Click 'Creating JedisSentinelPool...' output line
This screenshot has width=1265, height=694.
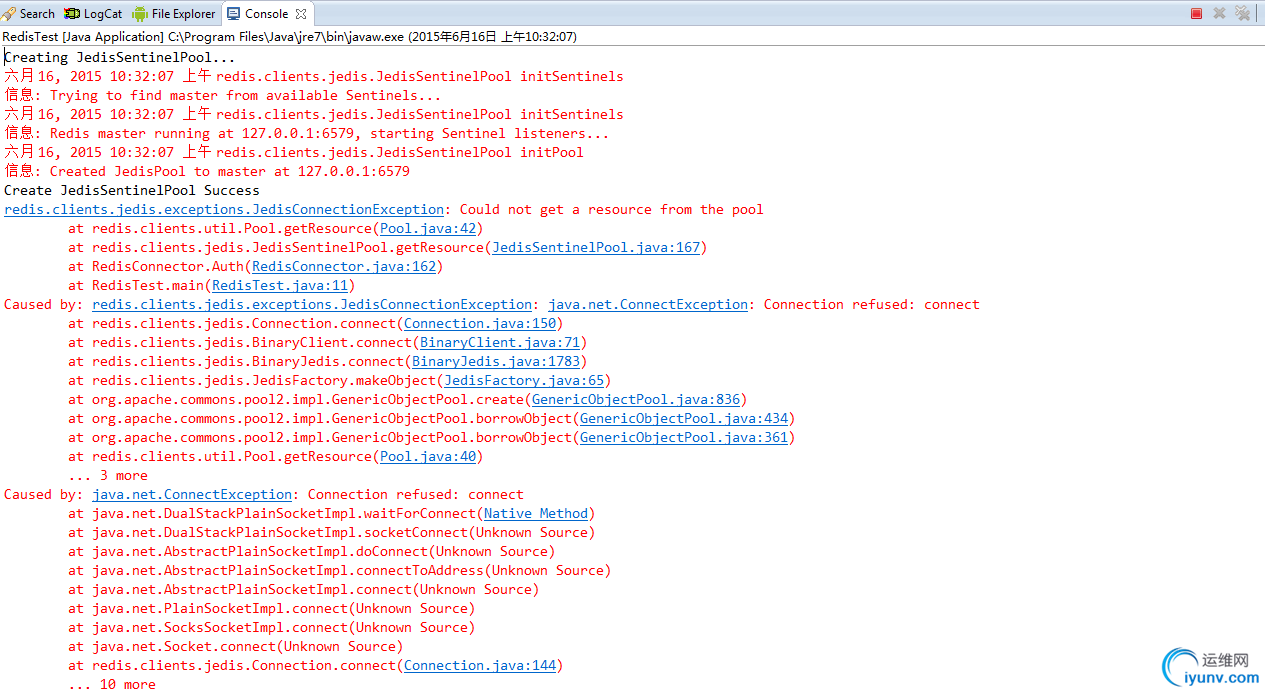120,57
